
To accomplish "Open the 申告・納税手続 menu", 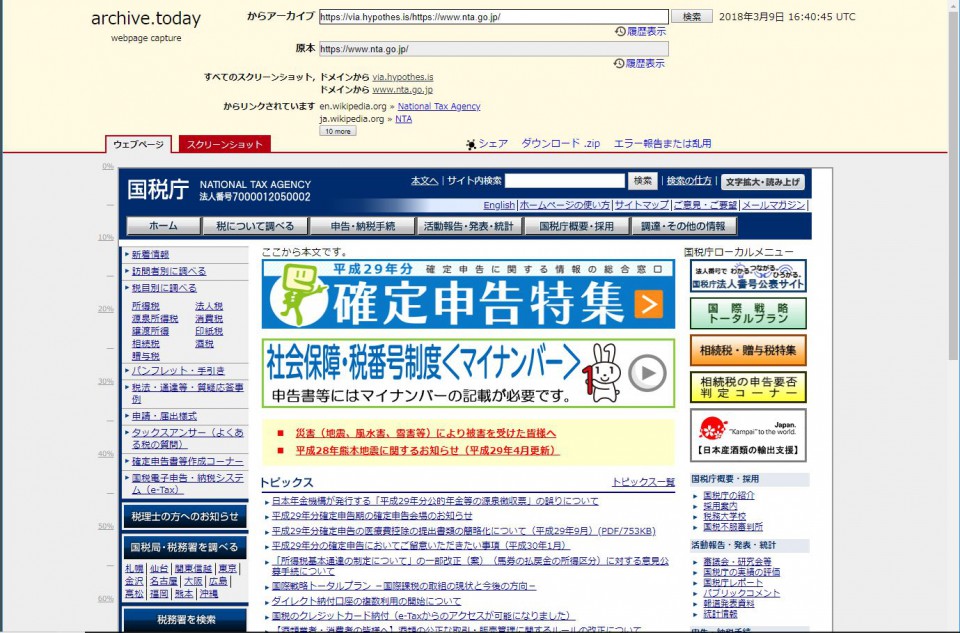I will [x=362, y=226].
